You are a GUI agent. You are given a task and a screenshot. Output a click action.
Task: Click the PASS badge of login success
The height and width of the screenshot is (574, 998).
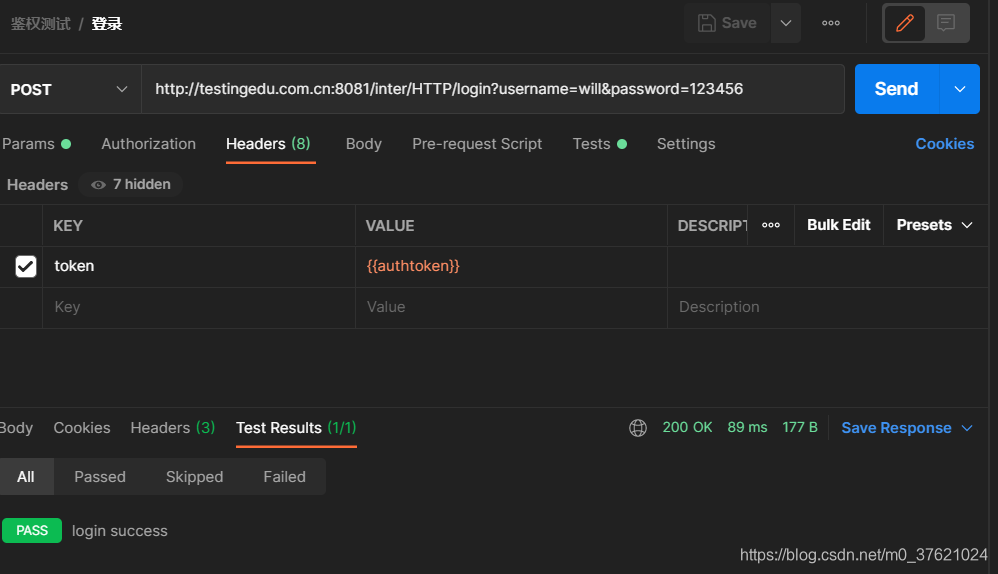[x=32, y=531]
